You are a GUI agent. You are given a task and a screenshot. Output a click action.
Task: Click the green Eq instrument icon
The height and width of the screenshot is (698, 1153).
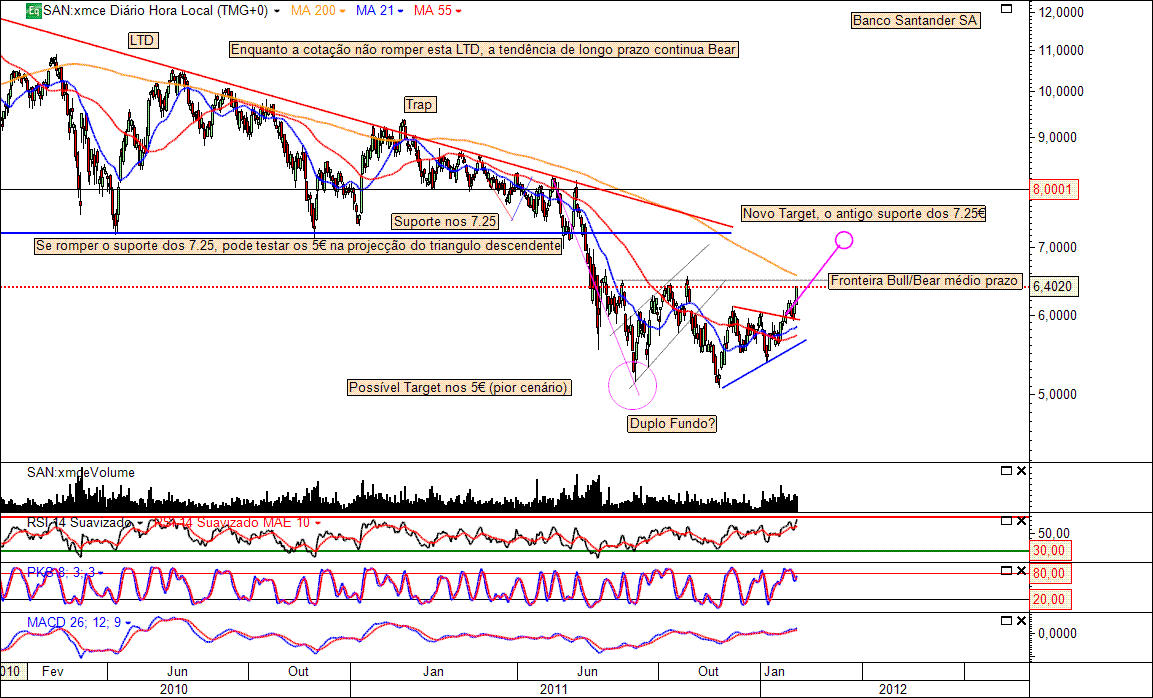pos(34,11)
